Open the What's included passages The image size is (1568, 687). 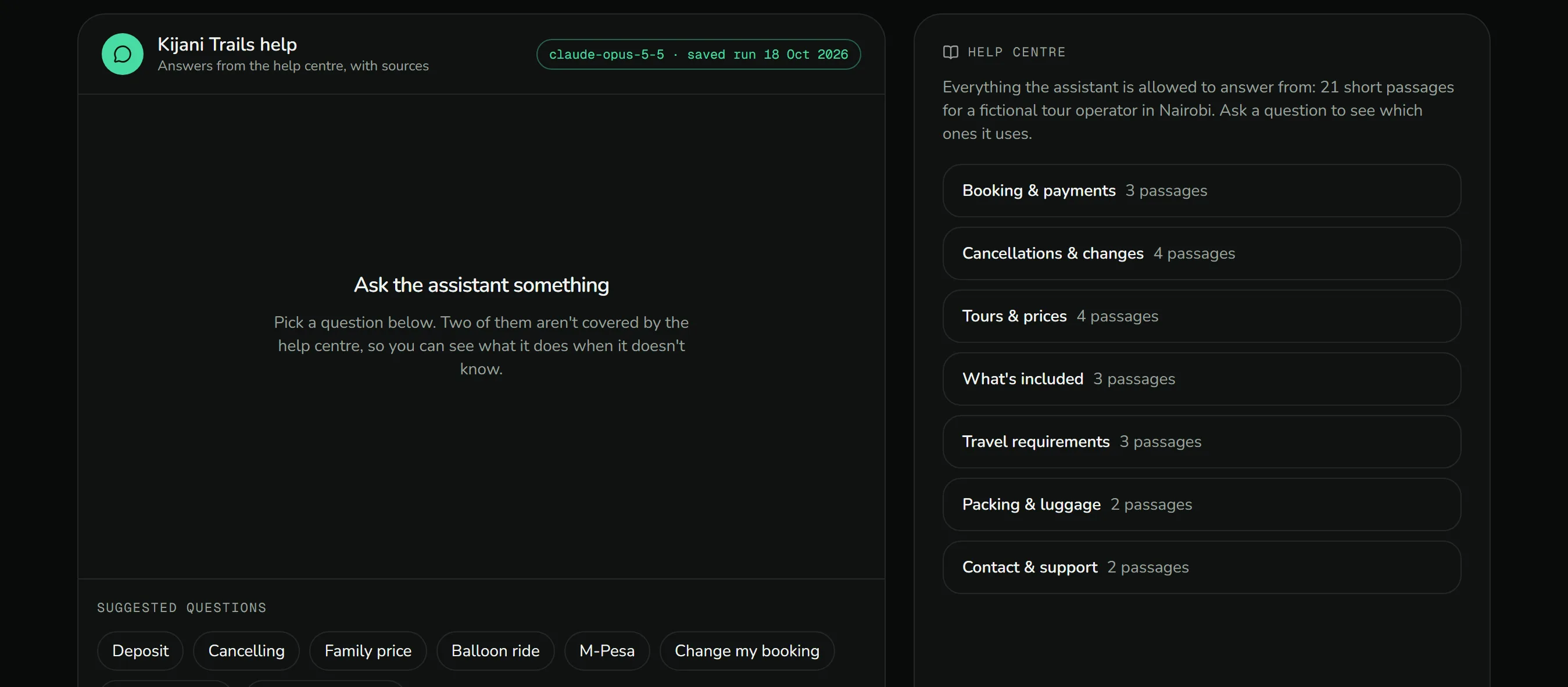1201,378
